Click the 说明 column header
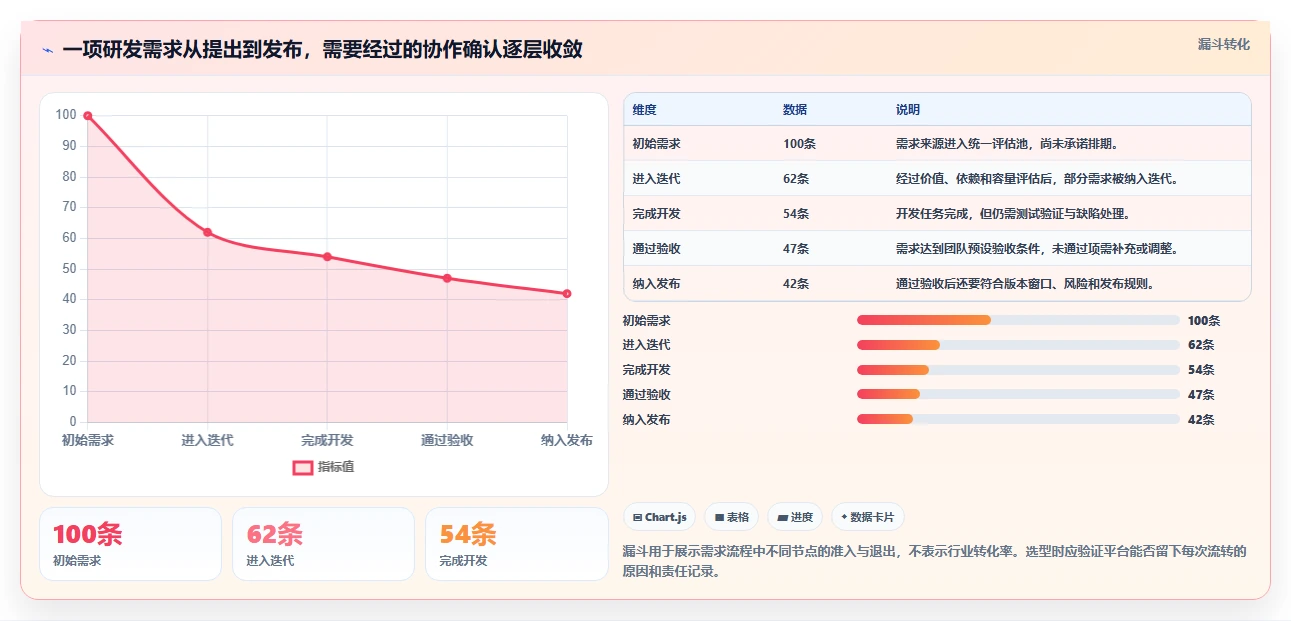 tap(908, 110)
